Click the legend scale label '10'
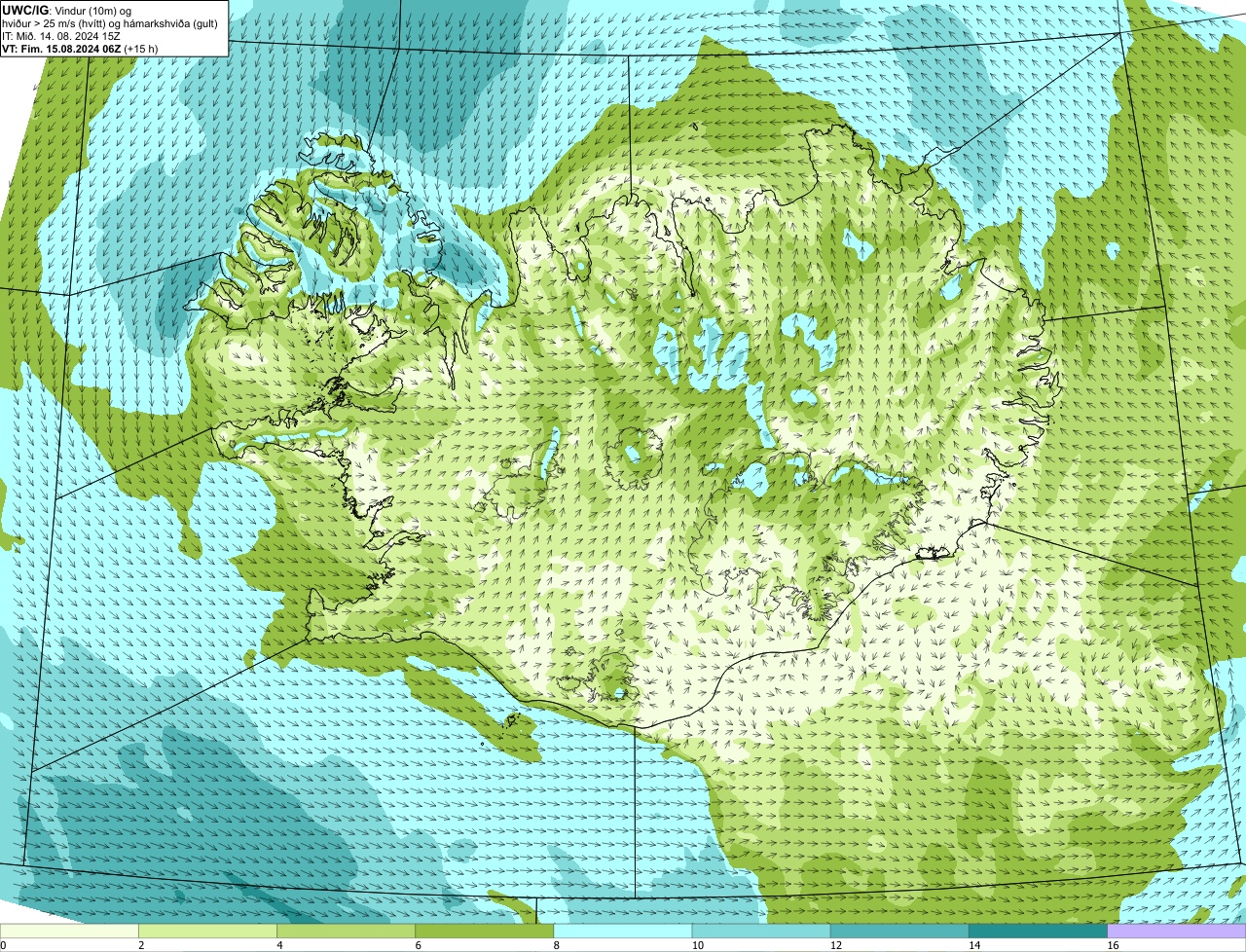Image resolution: width=1246 pixels, height=952 pixels. [x=697, y=945]
